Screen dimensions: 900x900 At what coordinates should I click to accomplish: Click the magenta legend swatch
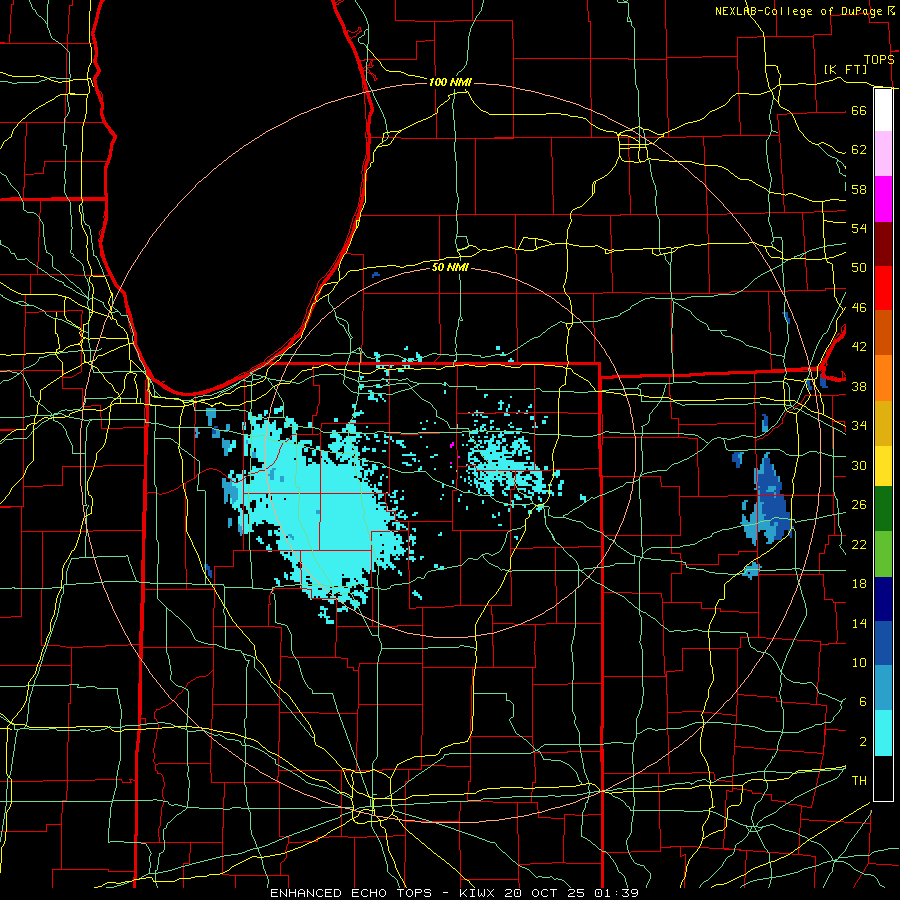[883, 199]
